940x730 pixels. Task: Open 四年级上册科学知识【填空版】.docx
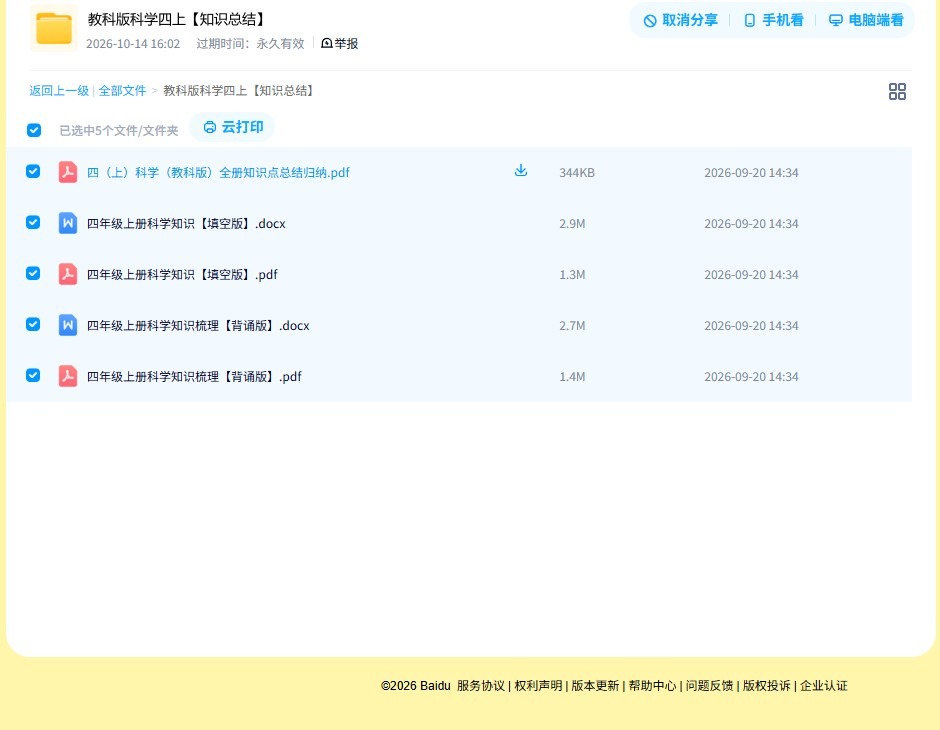(186, 224)
